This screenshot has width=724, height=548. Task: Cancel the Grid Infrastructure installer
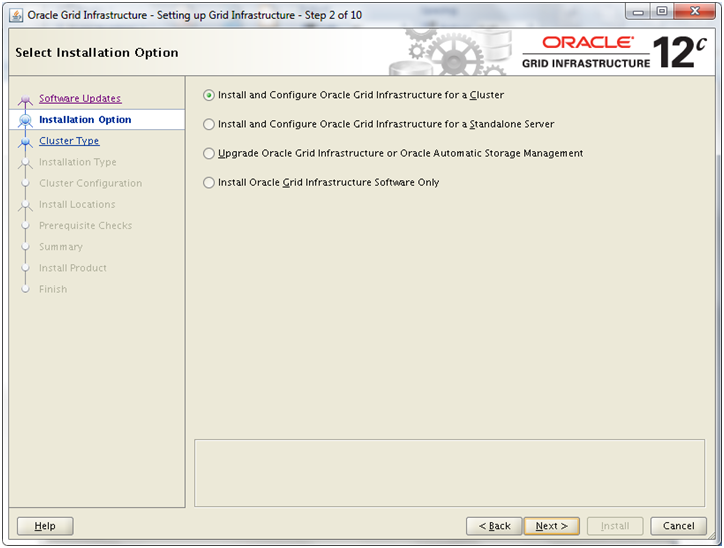coord(678,526)
